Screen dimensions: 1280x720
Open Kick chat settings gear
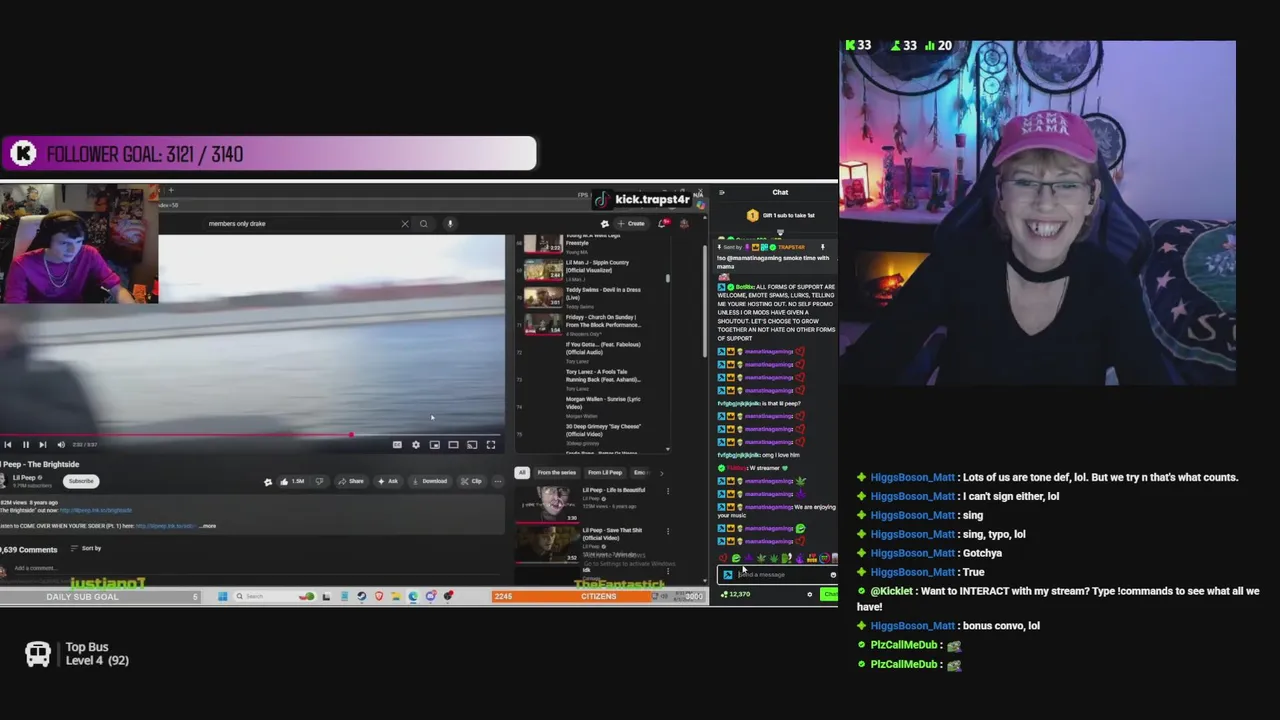click(x=810, y=595)
